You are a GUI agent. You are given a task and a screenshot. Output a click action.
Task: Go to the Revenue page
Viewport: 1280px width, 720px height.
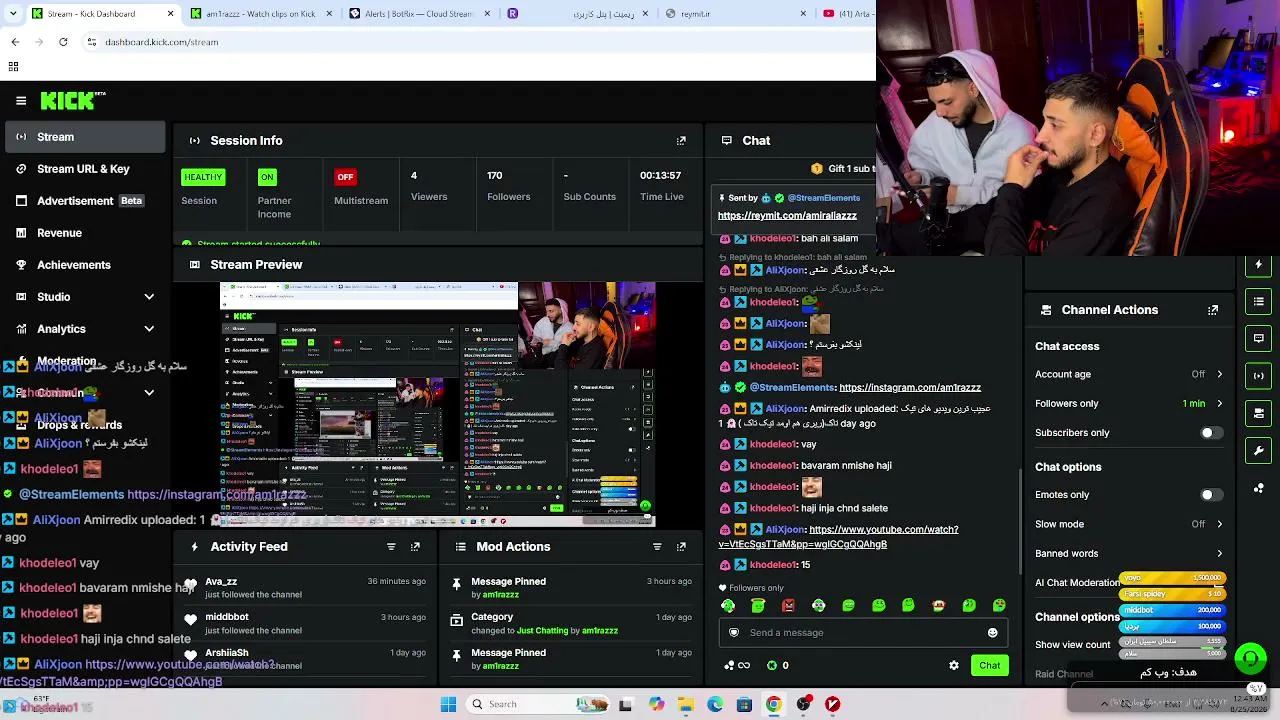coord(85,233)
